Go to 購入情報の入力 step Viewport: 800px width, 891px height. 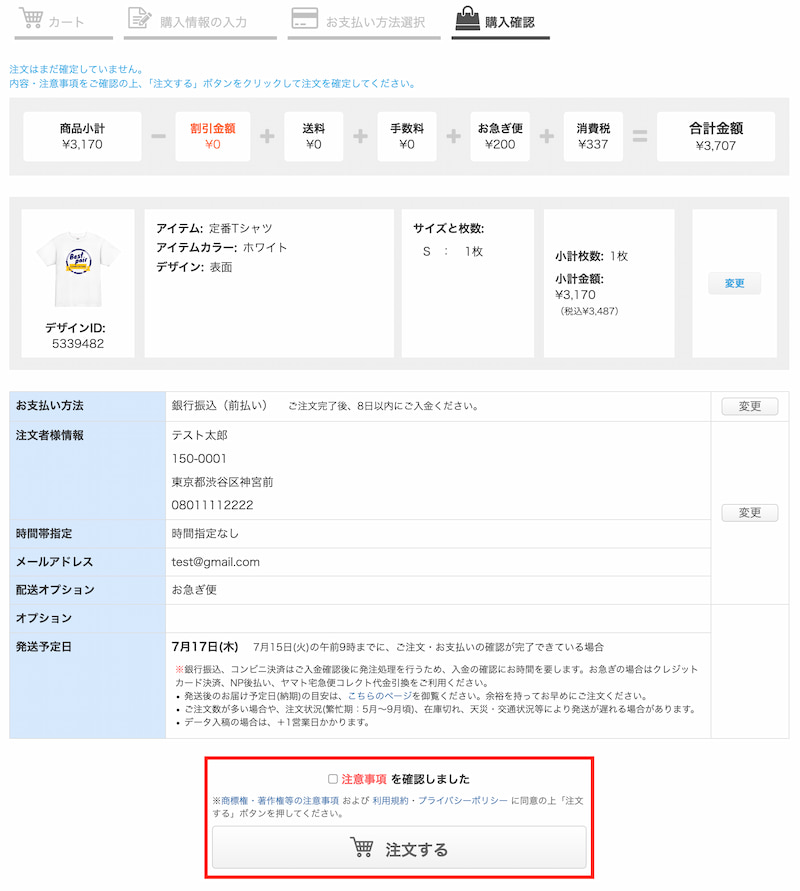(x=200, y=21)
